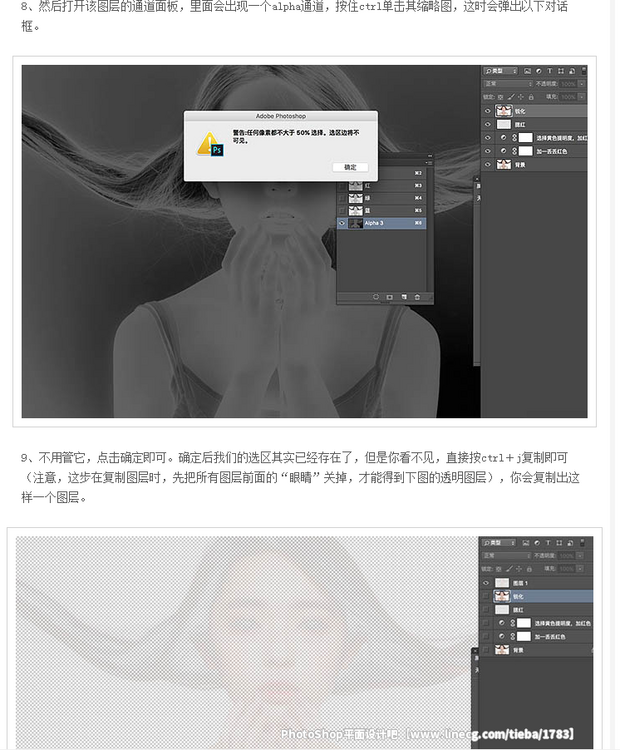
Task: Open the 正常 blend mode dropdown in step 9 screenshot
Action: (x=506, y=556)
